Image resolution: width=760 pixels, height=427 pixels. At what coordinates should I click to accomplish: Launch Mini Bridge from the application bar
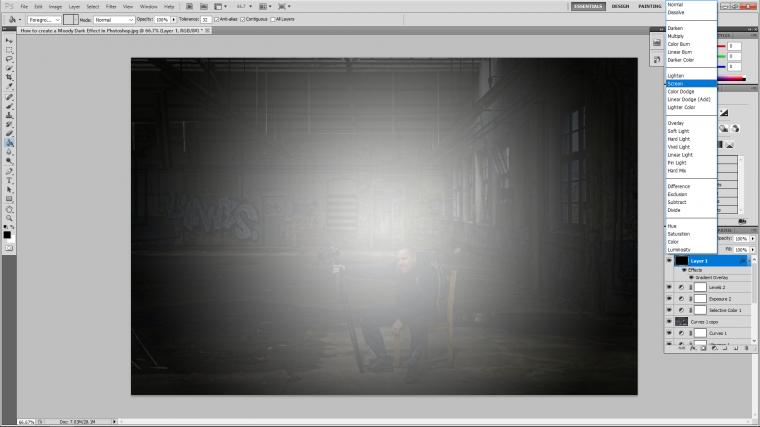204,6
